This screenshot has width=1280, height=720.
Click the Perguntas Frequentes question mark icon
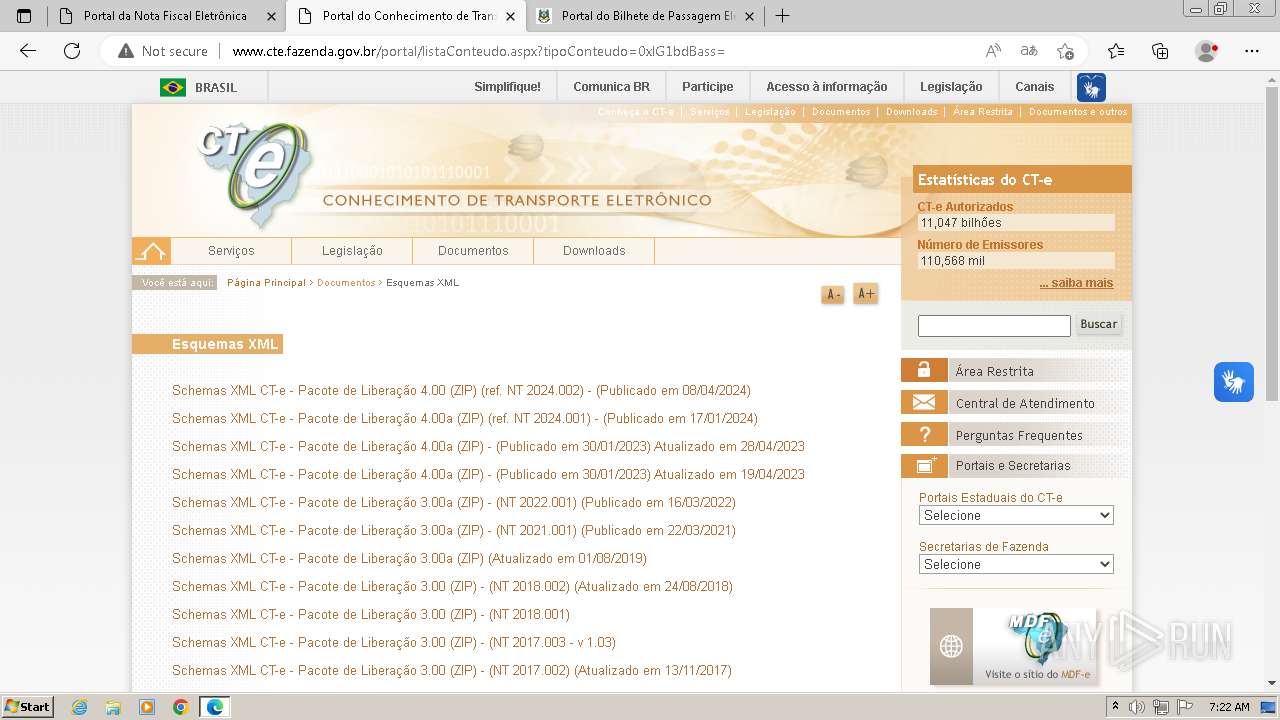[x=924, y=435]
